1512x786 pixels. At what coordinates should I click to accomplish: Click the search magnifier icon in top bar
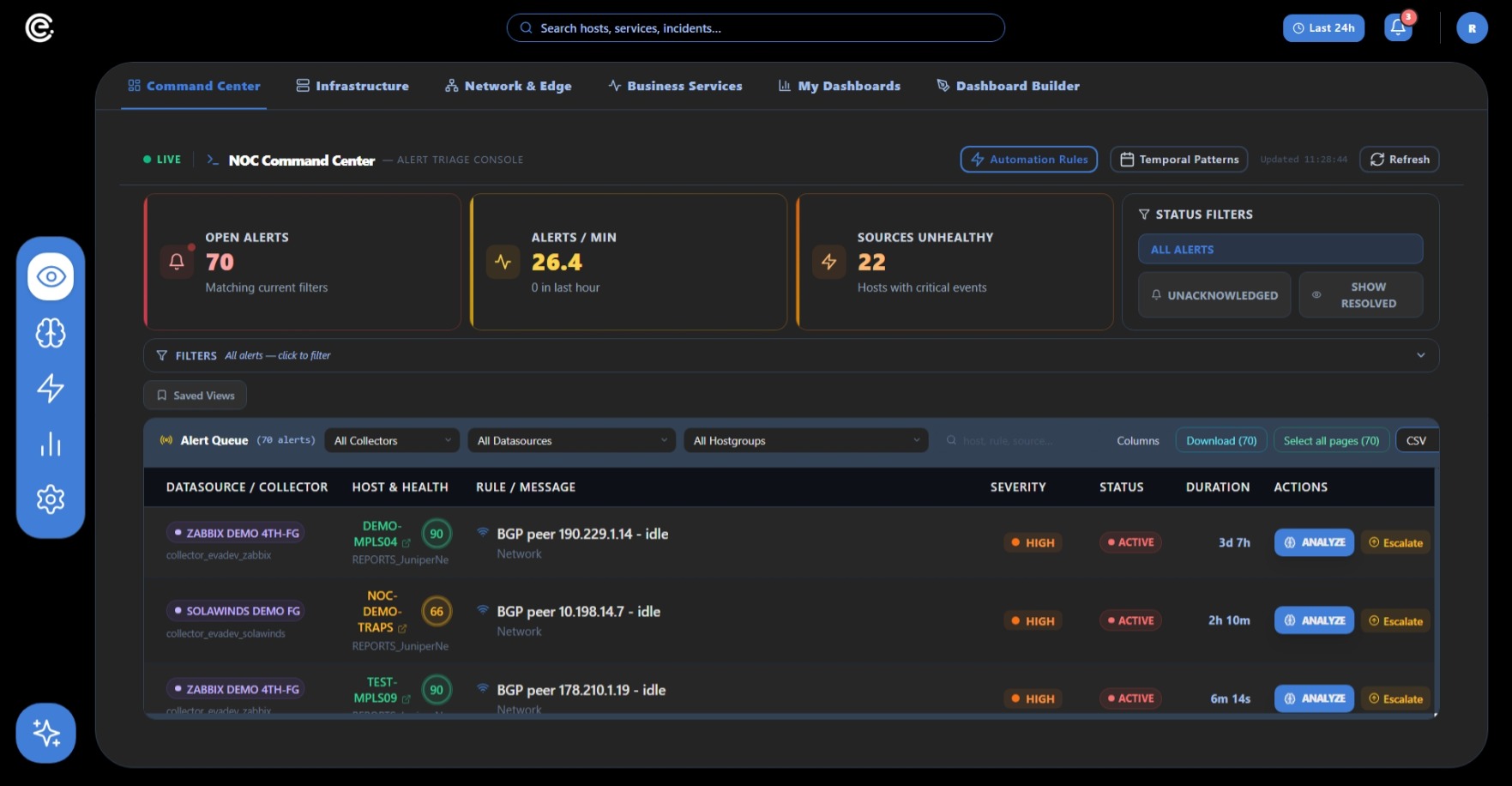527,27
